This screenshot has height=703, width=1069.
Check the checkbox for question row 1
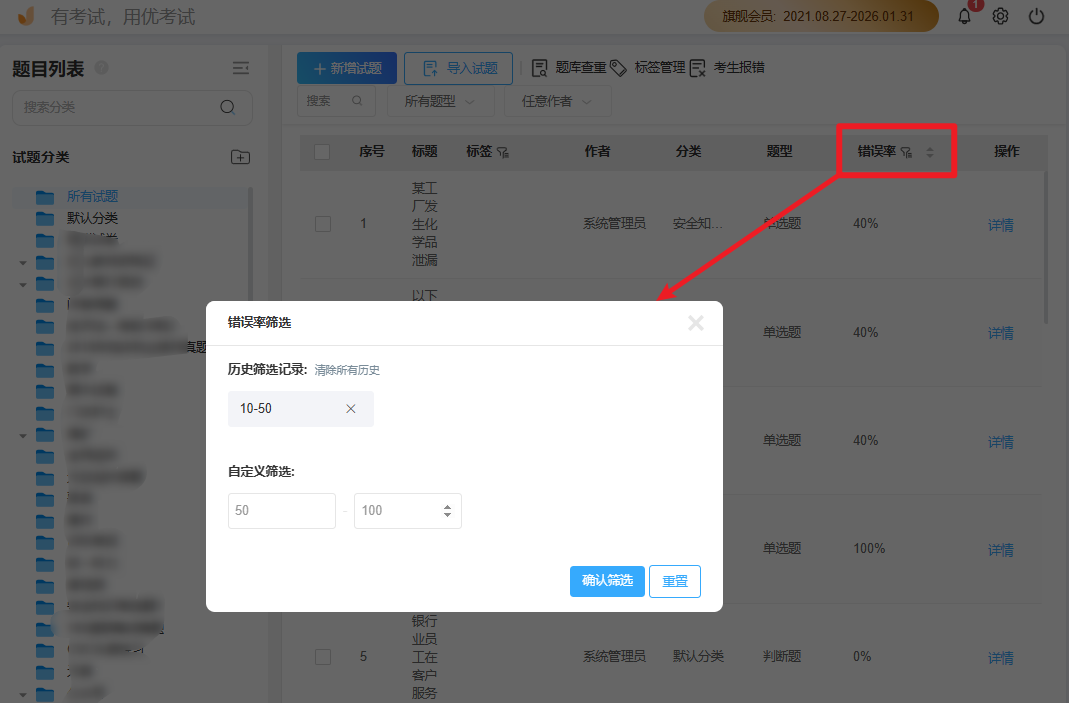pyautogui.click(x=323, y=223)
